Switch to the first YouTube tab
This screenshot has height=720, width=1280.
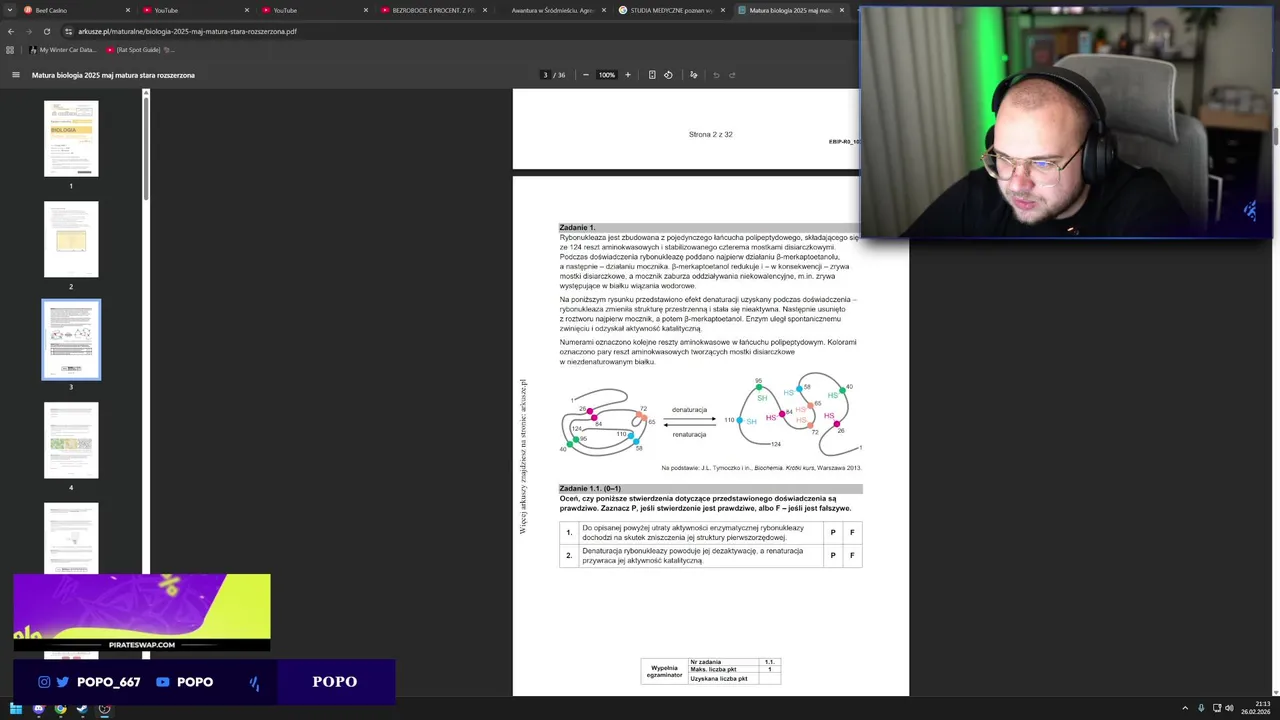[x=195, y=10]
